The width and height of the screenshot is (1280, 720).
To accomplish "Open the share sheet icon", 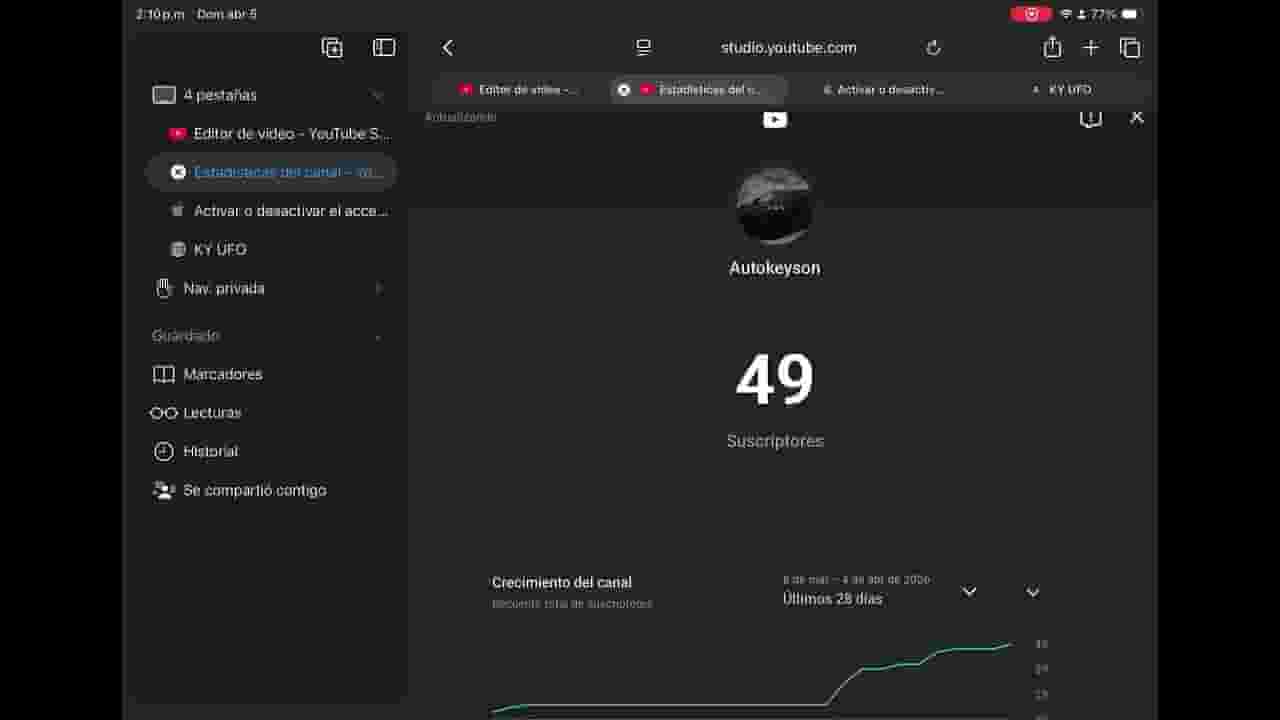I will (1052, 47).
